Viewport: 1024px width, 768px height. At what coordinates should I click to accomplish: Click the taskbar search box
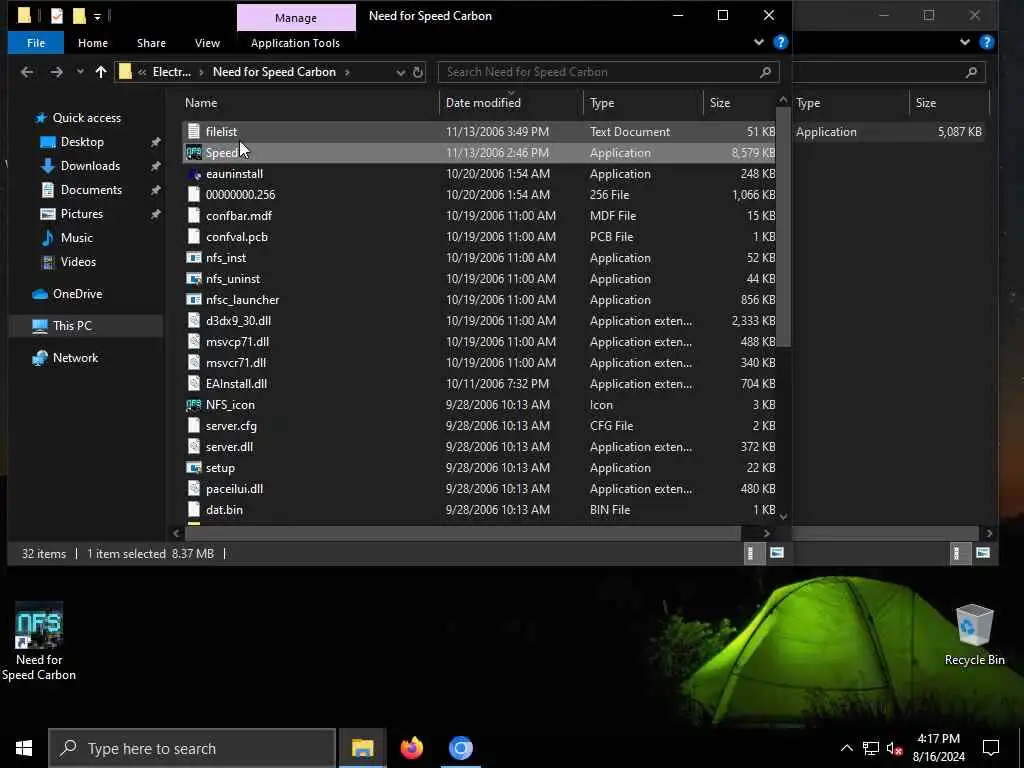click(192, 748)
